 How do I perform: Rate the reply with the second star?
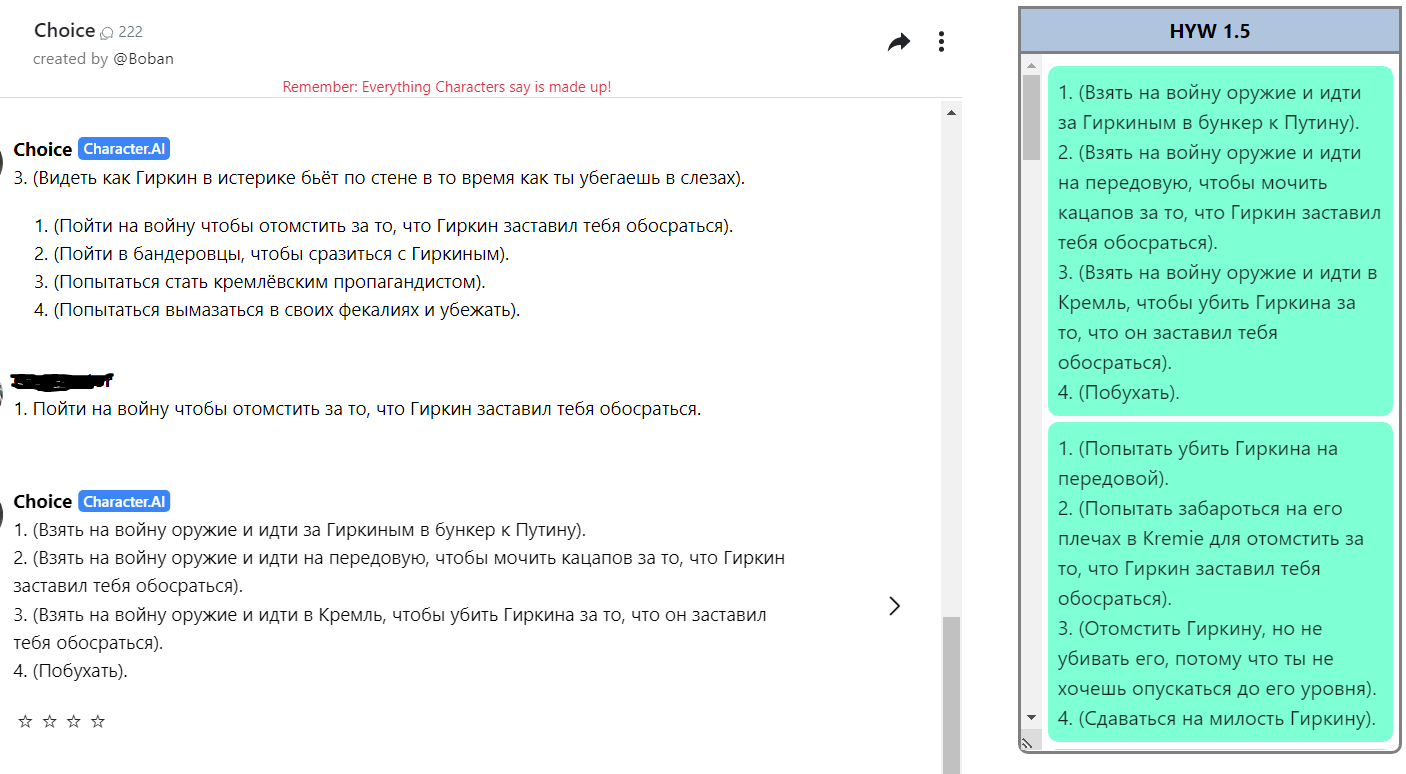pyautogui.click(x=50, y=721)
